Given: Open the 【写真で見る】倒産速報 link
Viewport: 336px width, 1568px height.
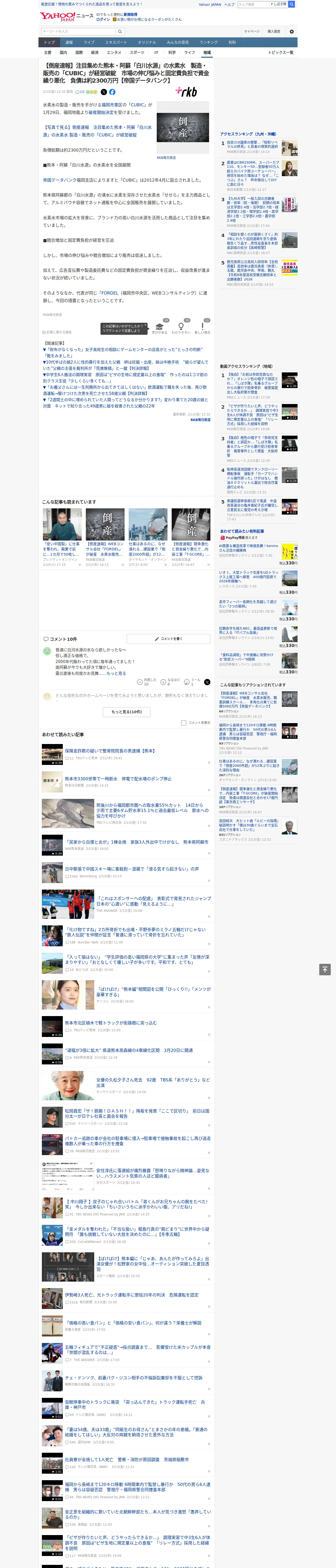Looking at the screenshot, I should pyautogui.click(x=97, y=131).
